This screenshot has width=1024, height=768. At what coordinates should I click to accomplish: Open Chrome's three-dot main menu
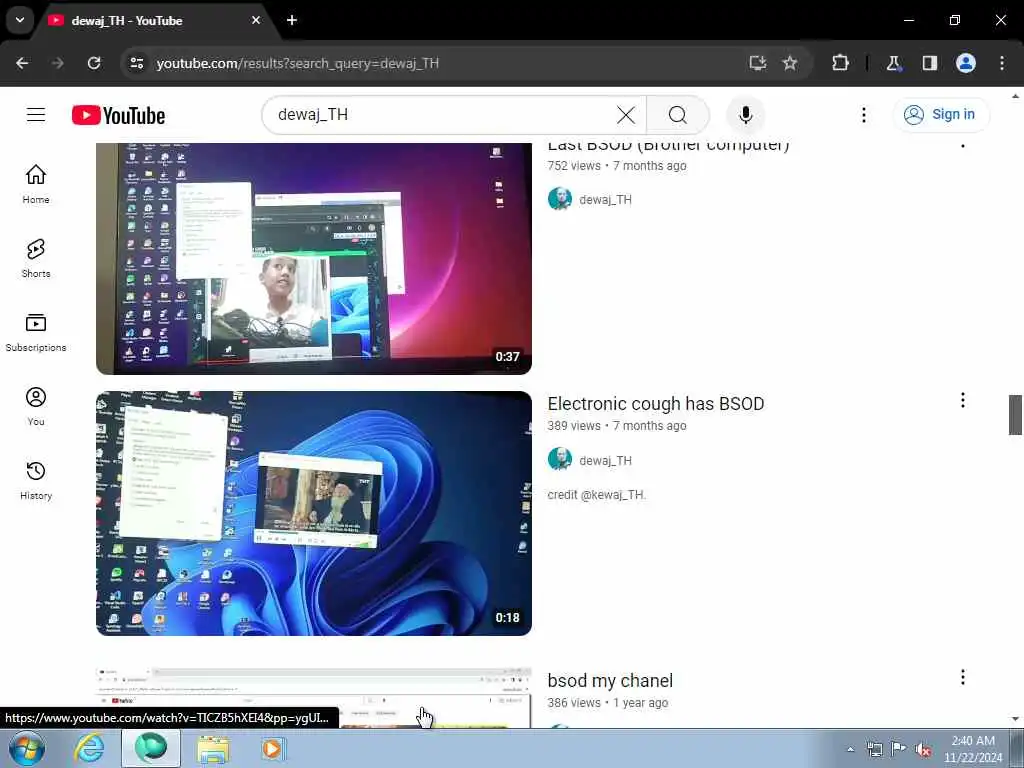1001,63
